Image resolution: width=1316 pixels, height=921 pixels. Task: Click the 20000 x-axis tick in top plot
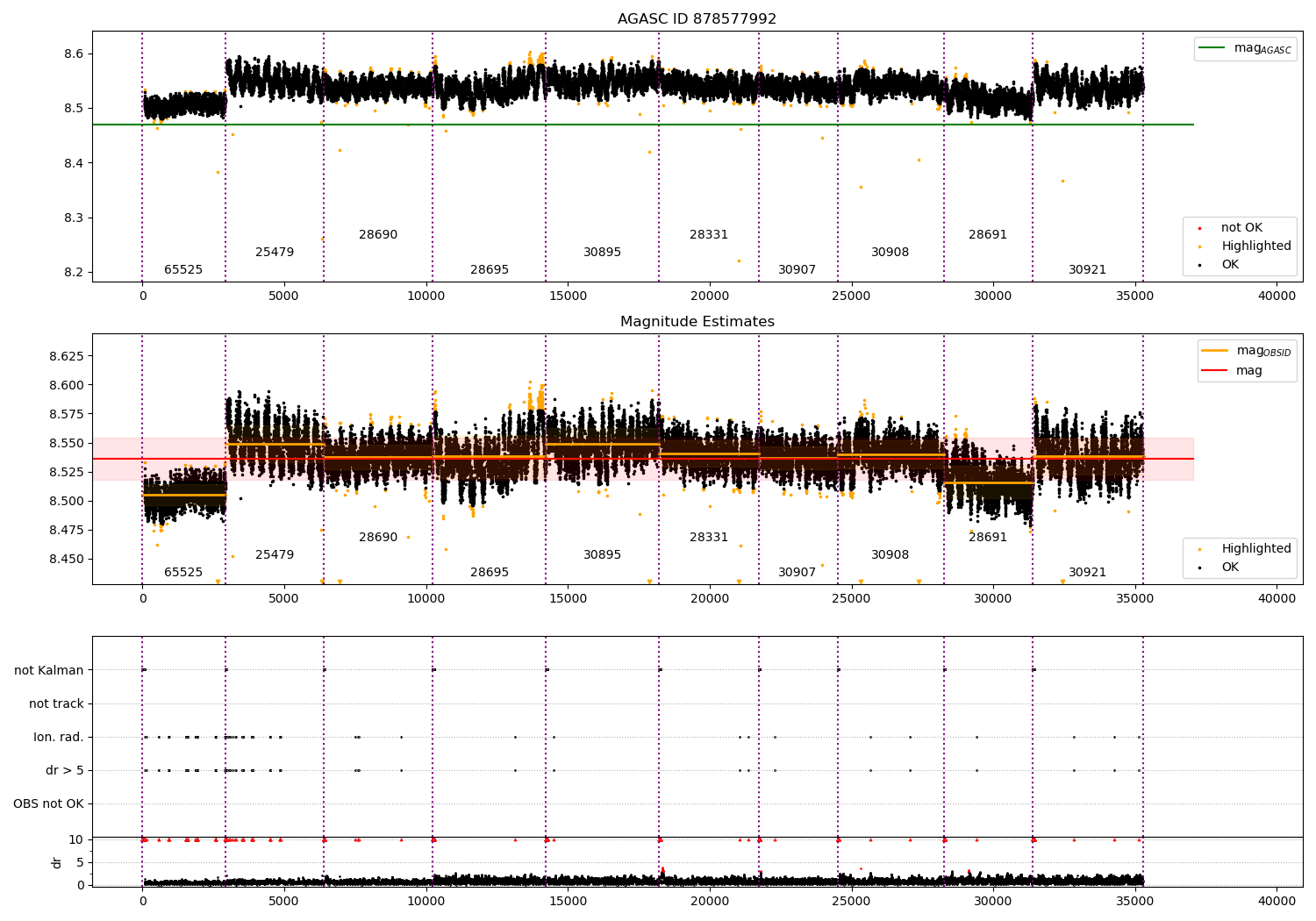tap(709, 296)
